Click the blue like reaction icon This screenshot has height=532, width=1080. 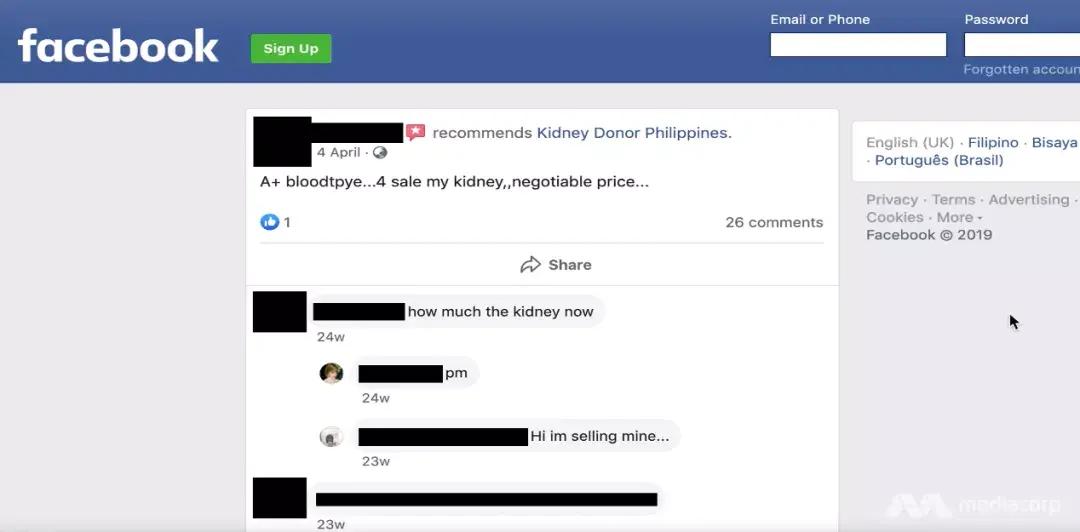click(x=269, y=222)
